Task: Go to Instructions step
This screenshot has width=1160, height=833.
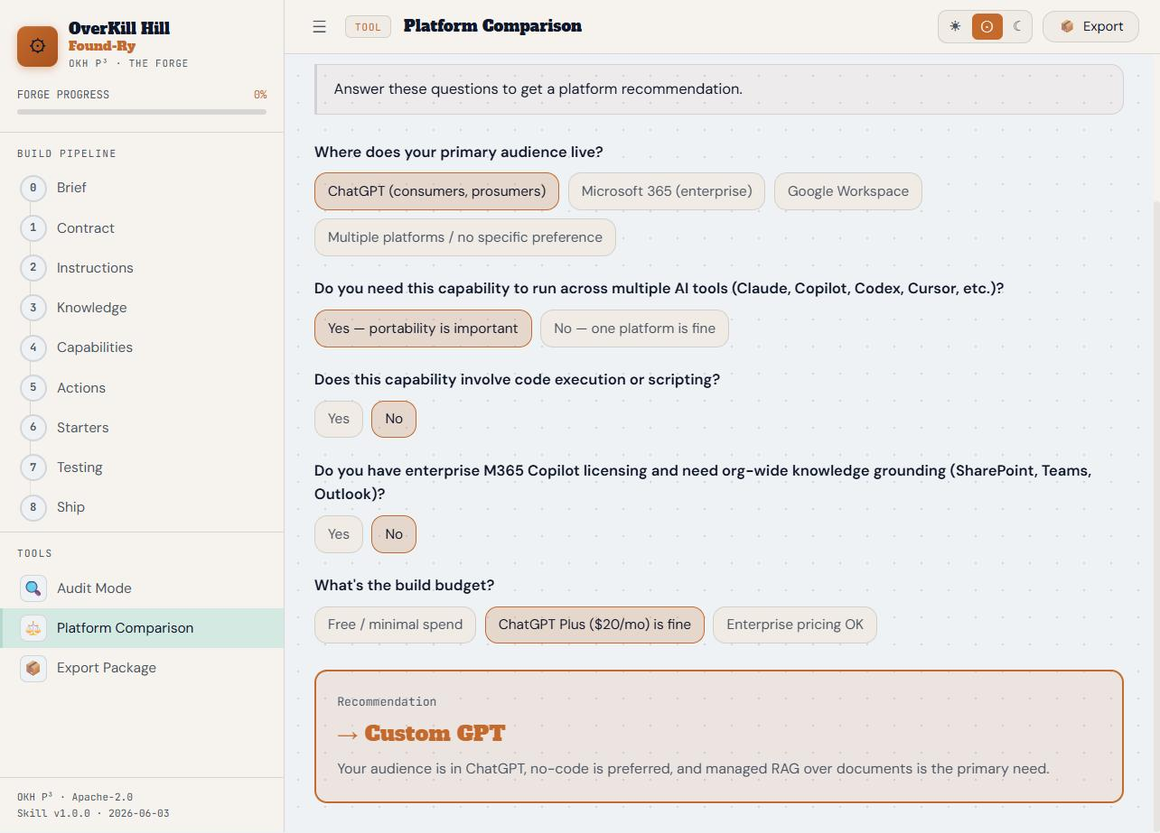Action: [x=141, y=268]
